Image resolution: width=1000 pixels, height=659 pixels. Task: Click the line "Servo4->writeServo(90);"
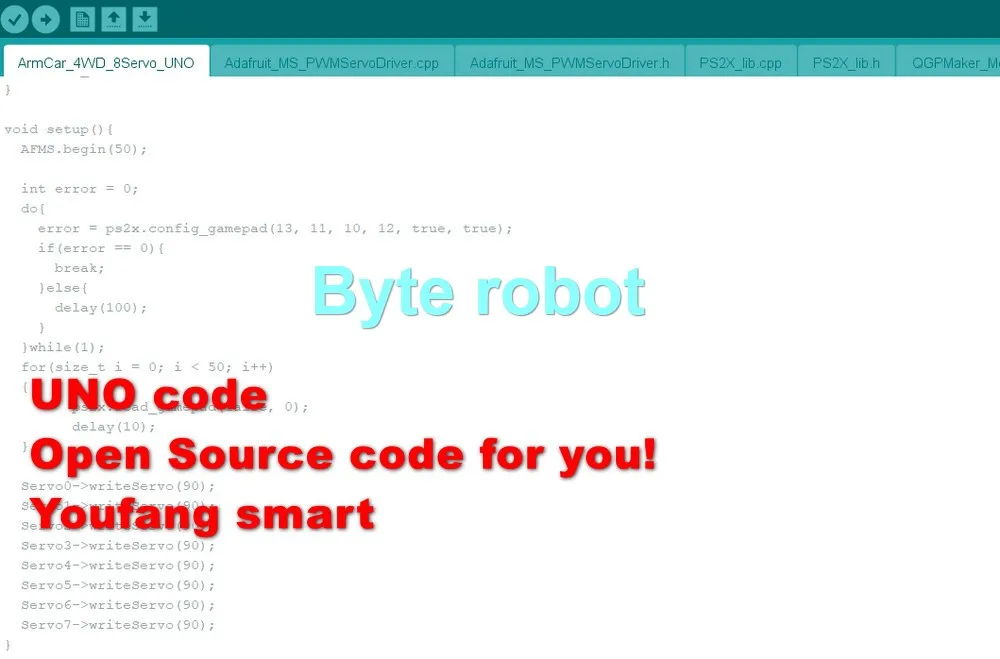[x=118, y=565]
